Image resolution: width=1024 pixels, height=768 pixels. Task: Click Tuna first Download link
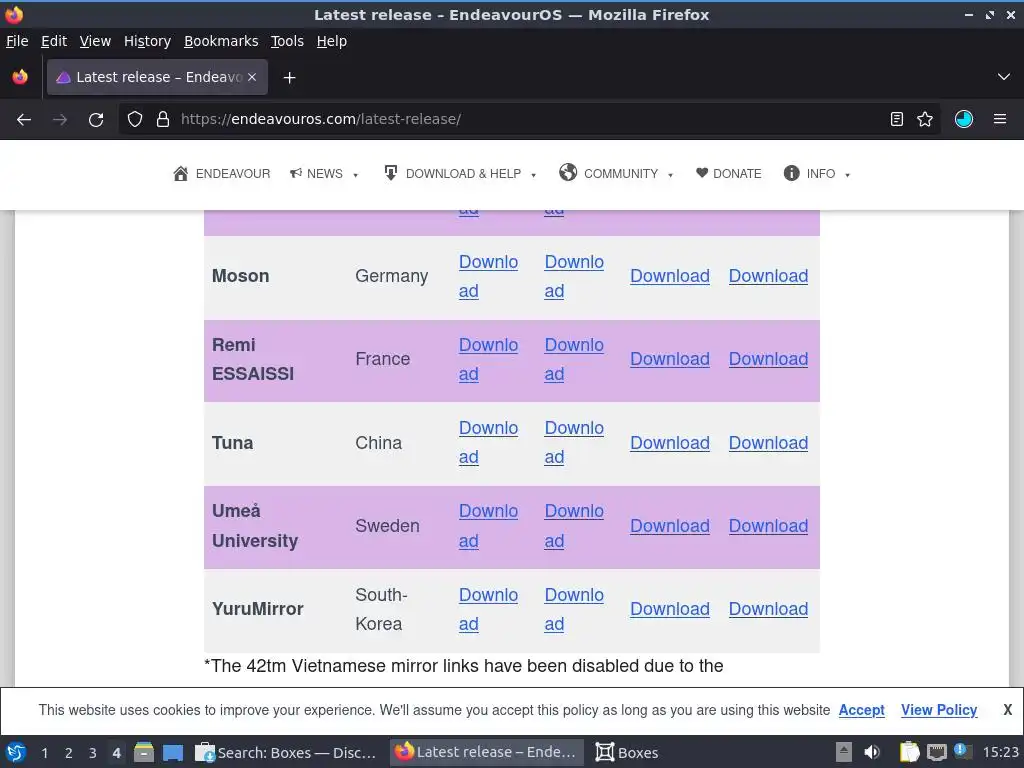[488, 443]
